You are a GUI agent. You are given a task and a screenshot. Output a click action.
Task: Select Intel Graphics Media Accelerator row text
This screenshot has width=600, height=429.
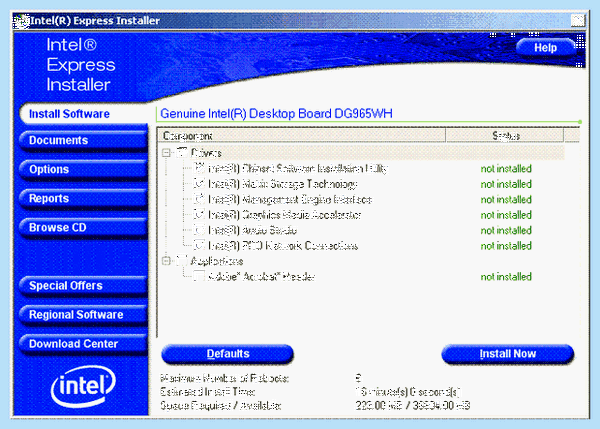[284, 215]
